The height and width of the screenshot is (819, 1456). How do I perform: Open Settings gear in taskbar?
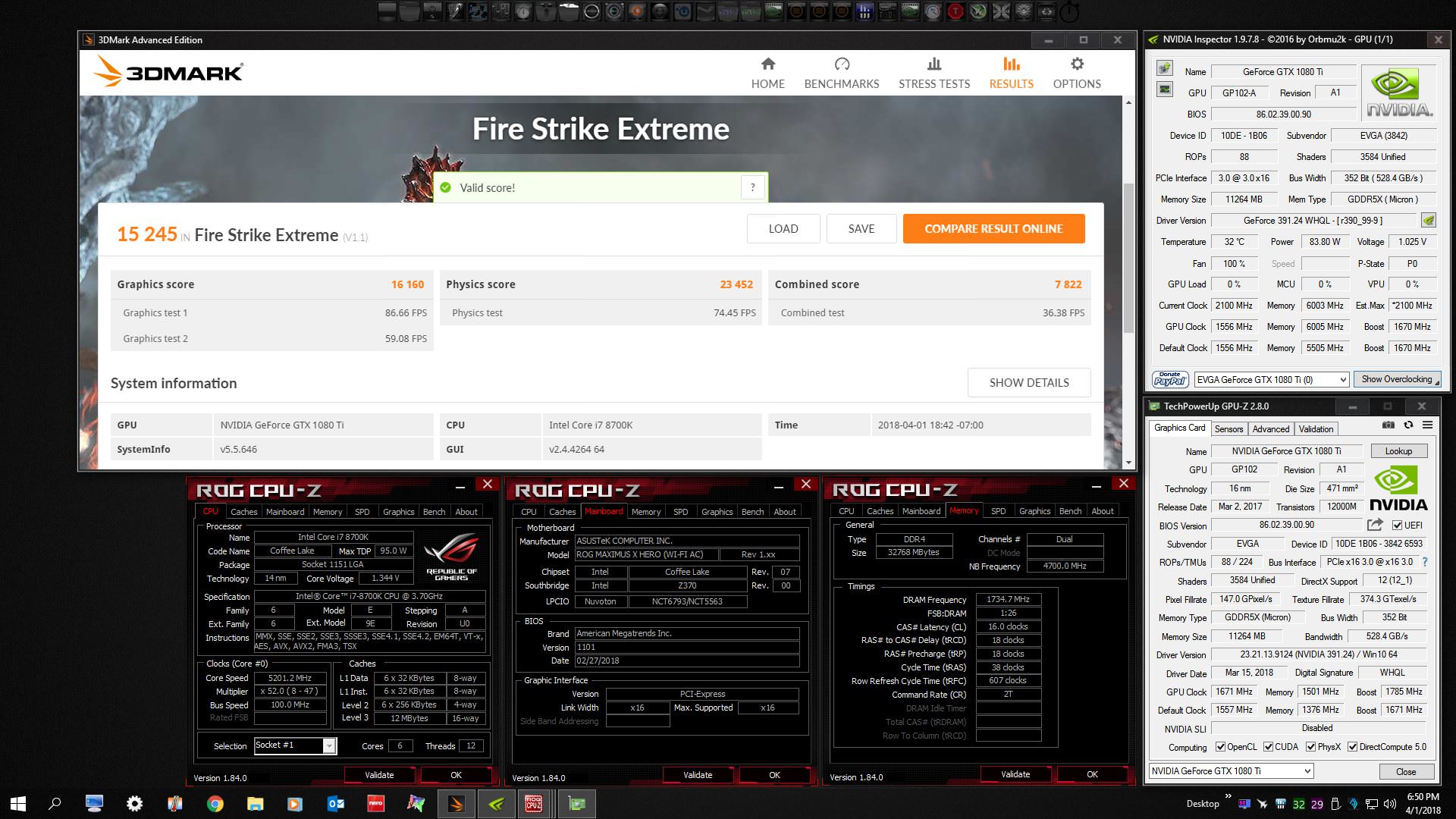coord(134,804)
